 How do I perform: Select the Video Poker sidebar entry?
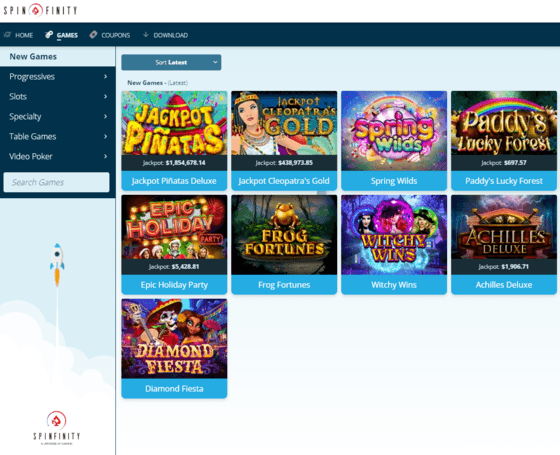click(x=58, y=156)
